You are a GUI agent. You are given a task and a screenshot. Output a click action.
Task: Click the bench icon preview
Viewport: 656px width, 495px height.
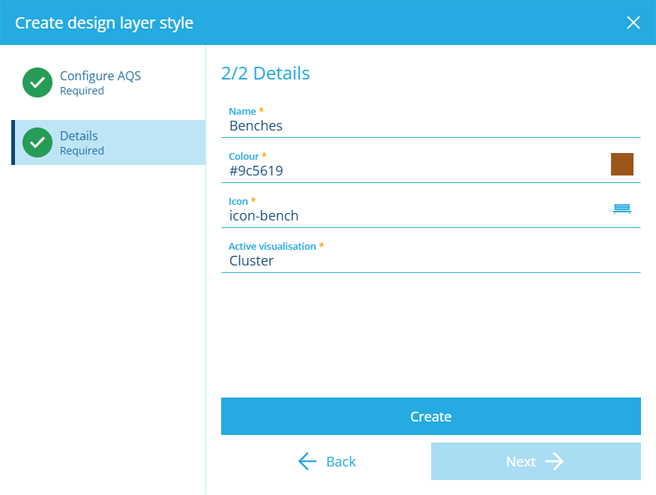622,209
